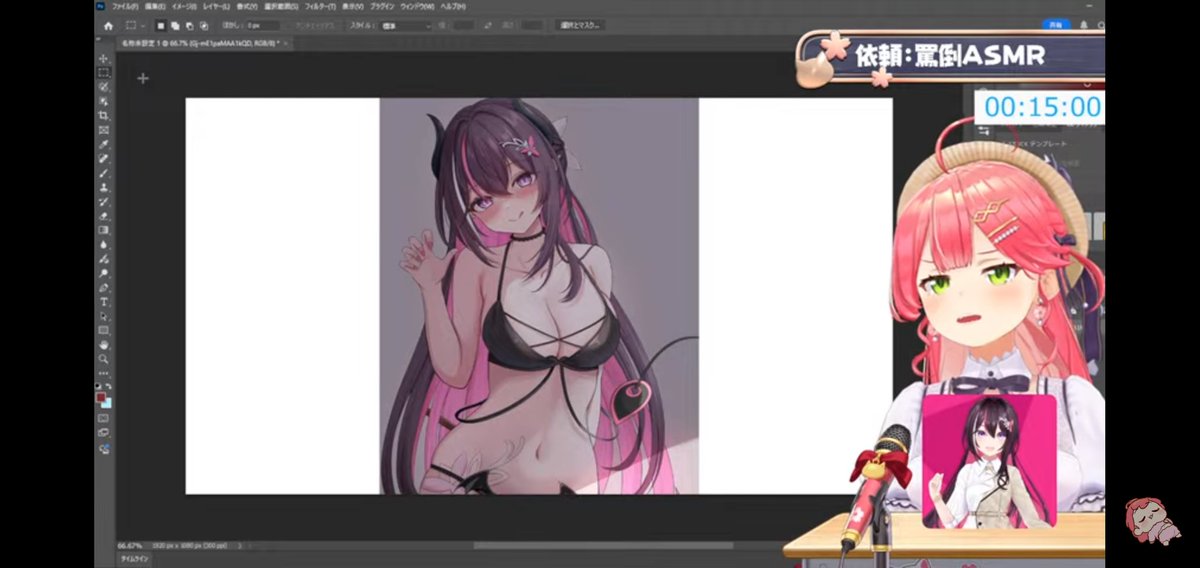Choose Add to Selection mode button
The width and height of the screenshot is (1200, 568).
coord(175,26)
